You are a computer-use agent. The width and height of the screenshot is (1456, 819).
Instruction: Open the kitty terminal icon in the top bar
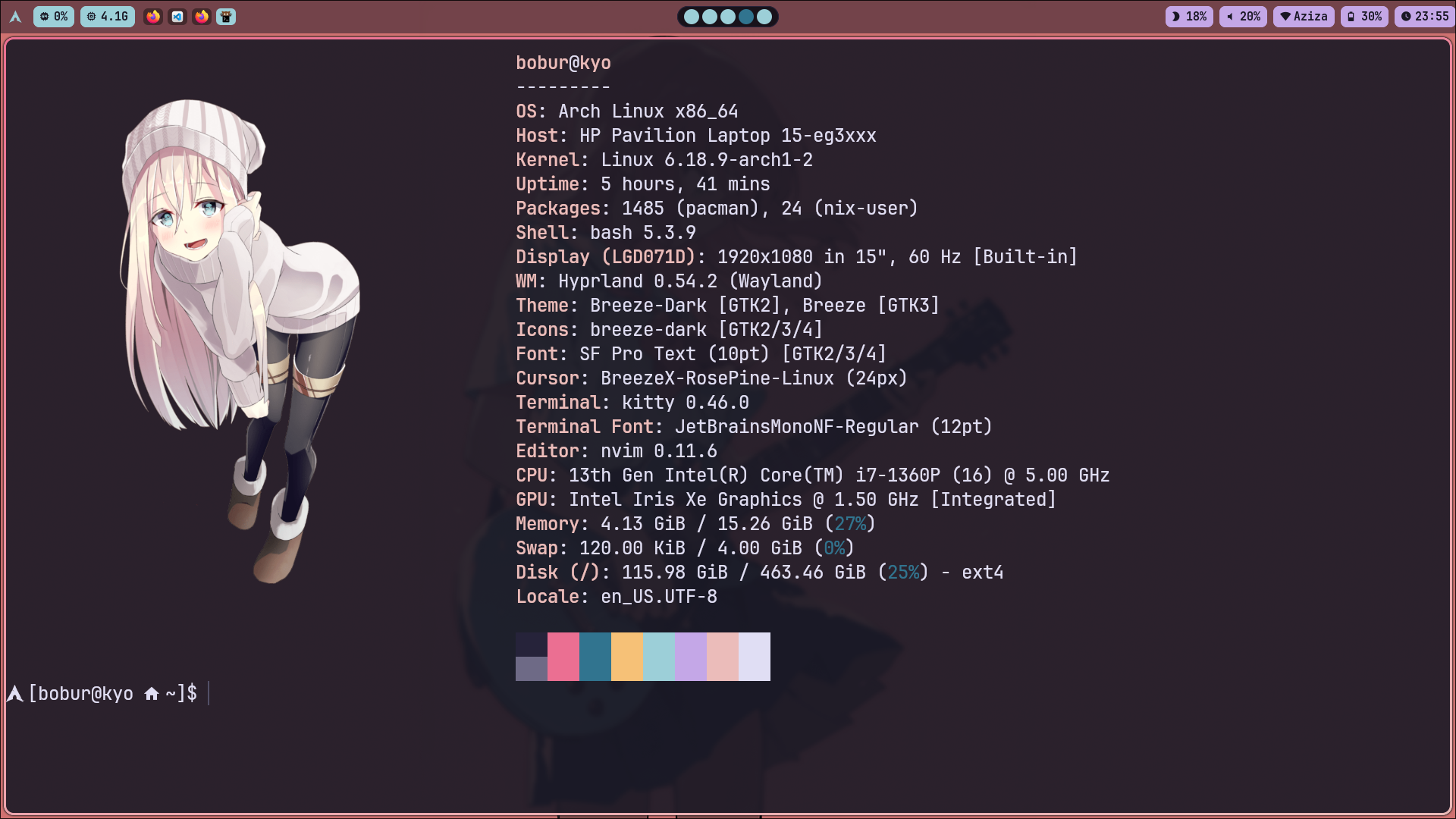tap(226, 17)
